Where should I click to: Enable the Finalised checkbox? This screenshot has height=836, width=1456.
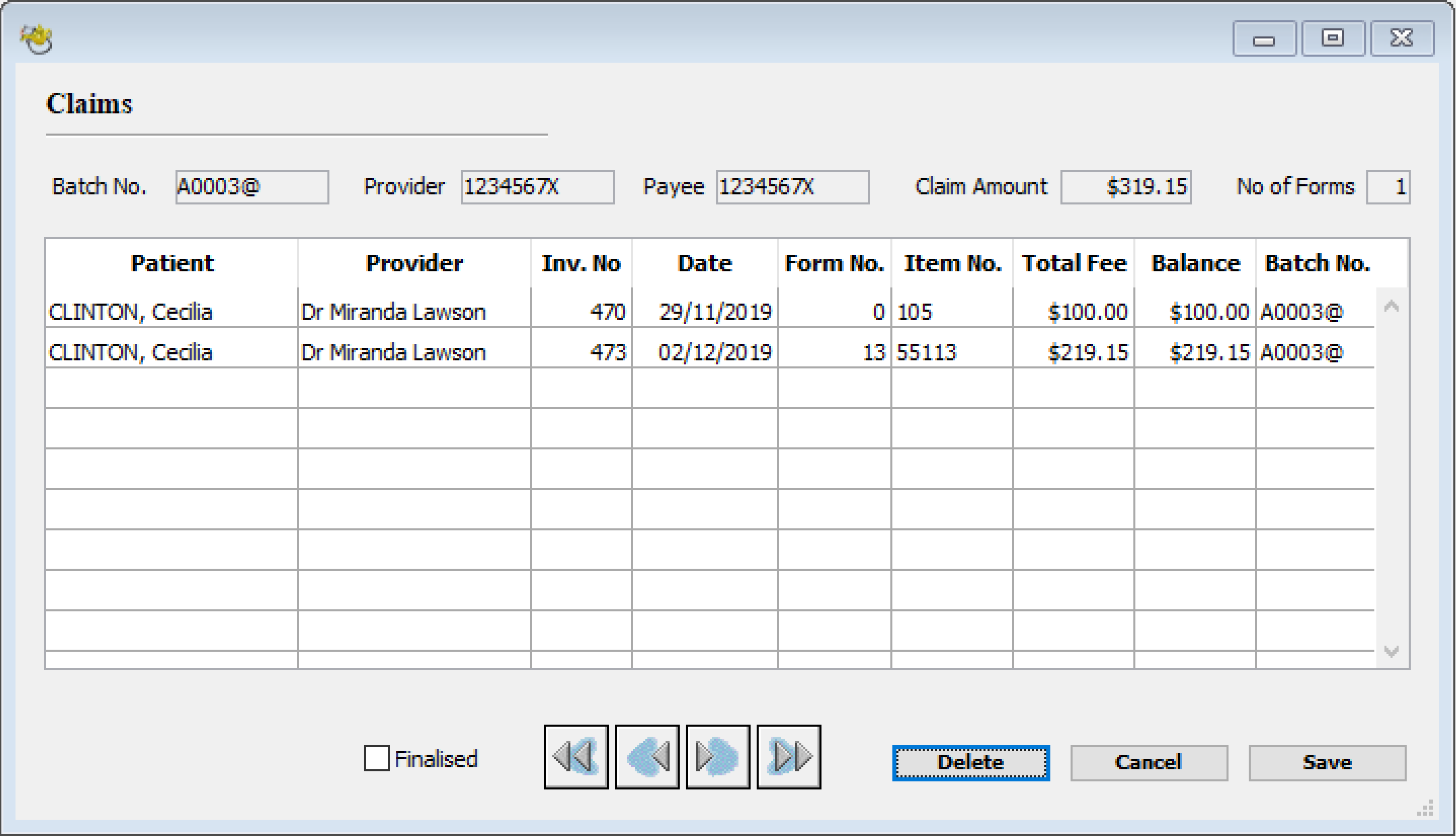point(377,758)
